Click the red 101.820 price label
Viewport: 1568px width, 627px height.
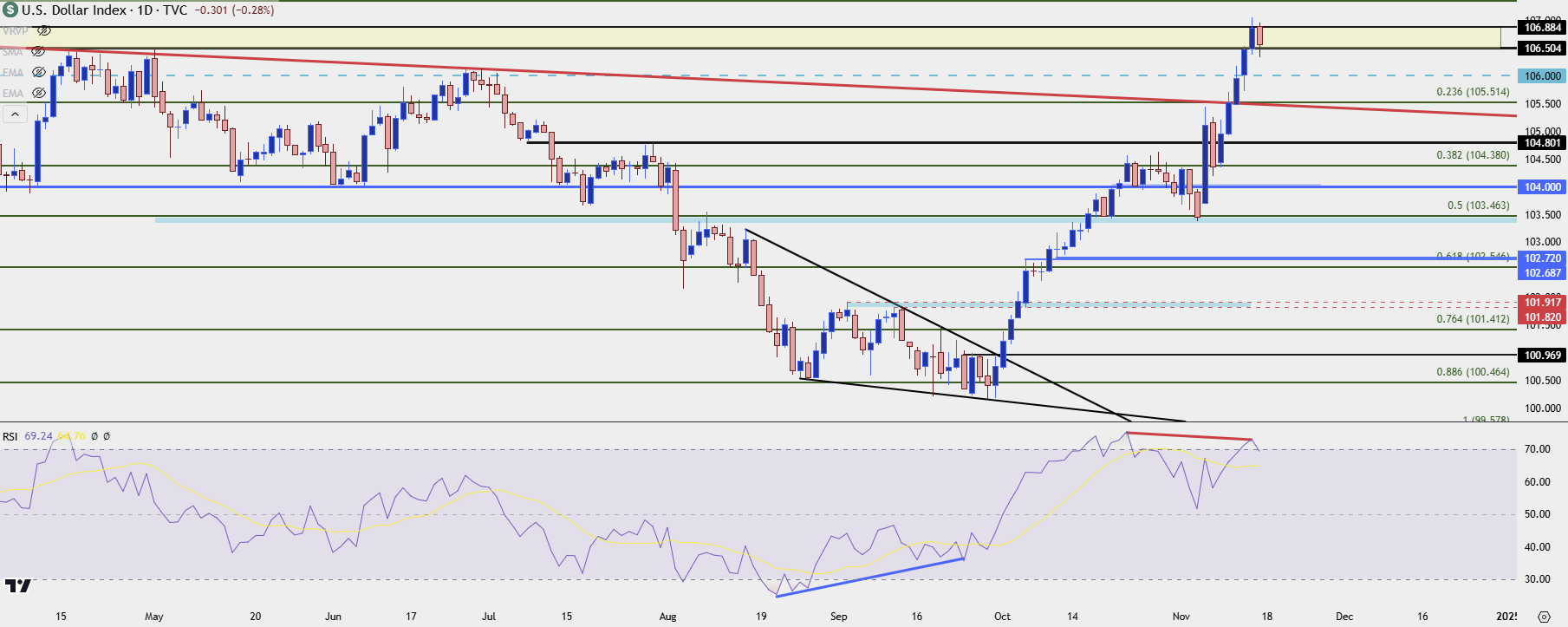(1543, 317)
